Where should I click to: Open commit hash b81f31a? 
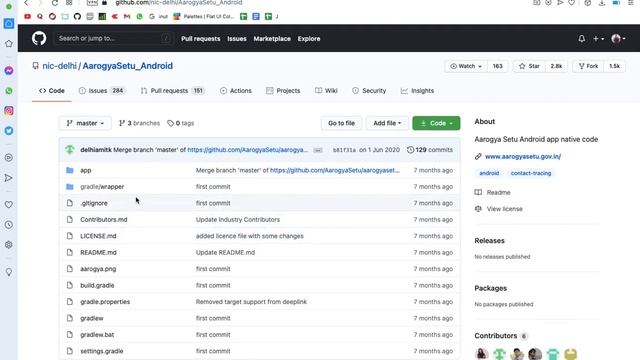pyautogui.click(x=344, y=150)
